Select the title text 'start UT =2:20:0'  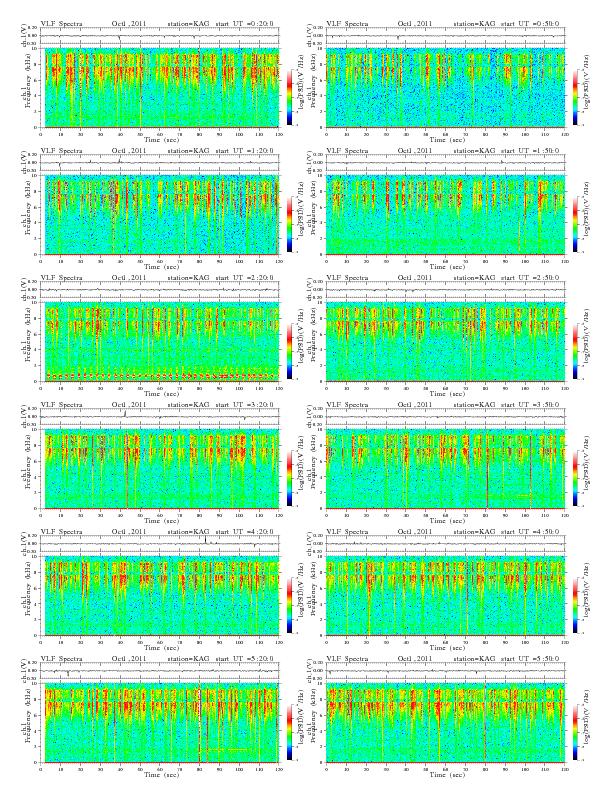244,277
